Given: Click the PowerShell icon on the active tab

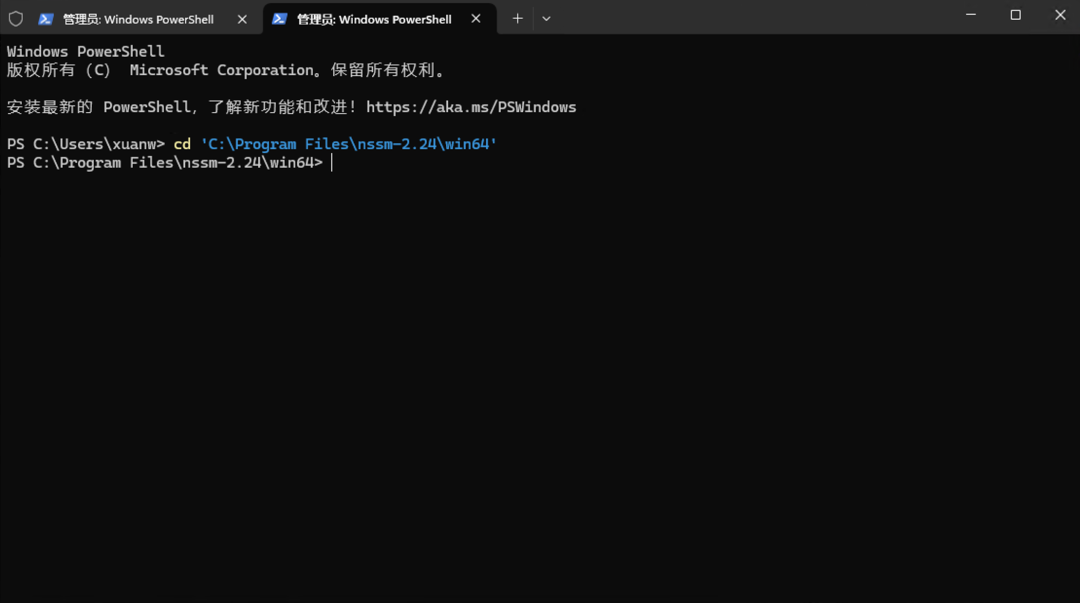Looking at the screenshot, I should pyautogui.click(x=280, y=18).
